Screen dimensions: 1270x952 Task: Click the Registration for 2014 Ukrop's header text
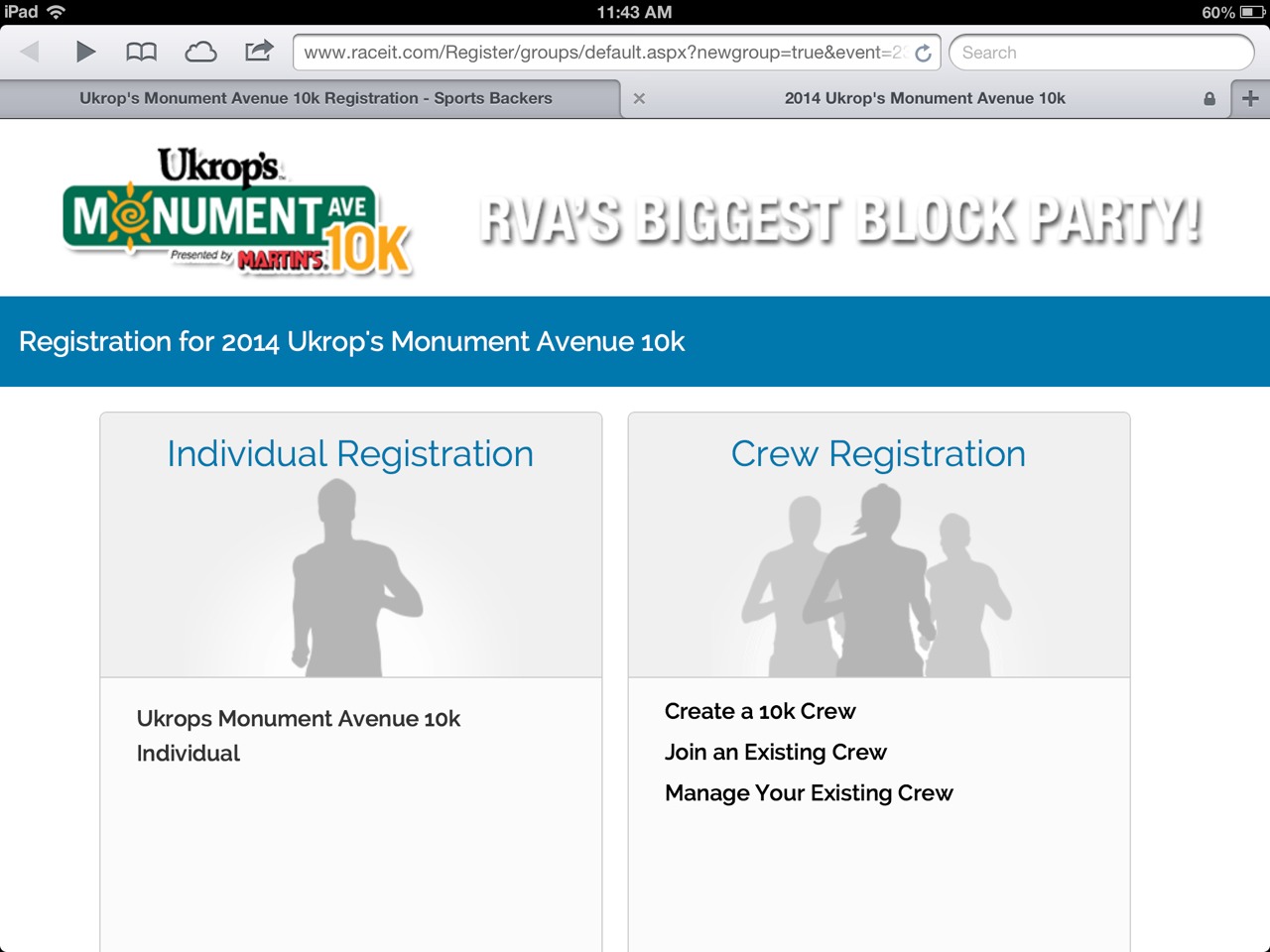(352, 341)
